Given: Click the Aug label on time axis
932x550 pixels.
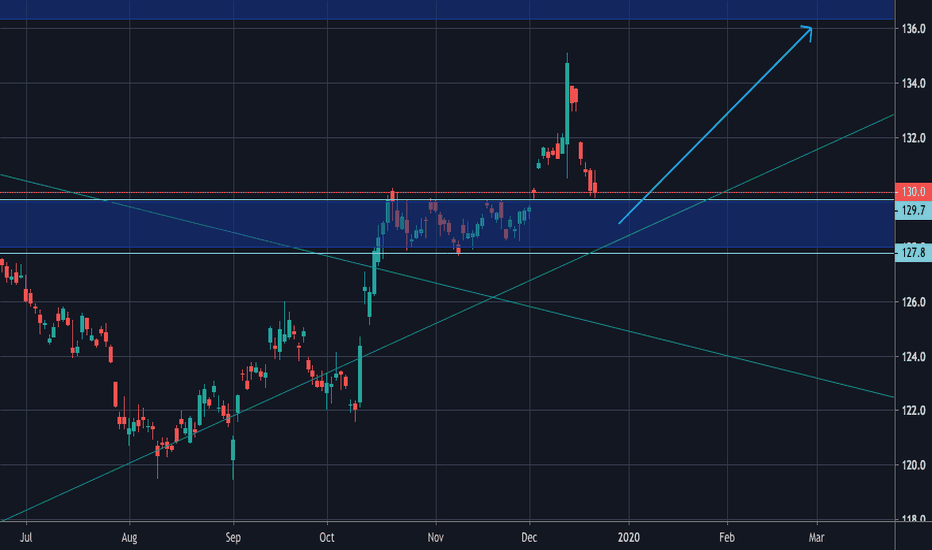Looking at the screenshot, I should pos(129,538).
